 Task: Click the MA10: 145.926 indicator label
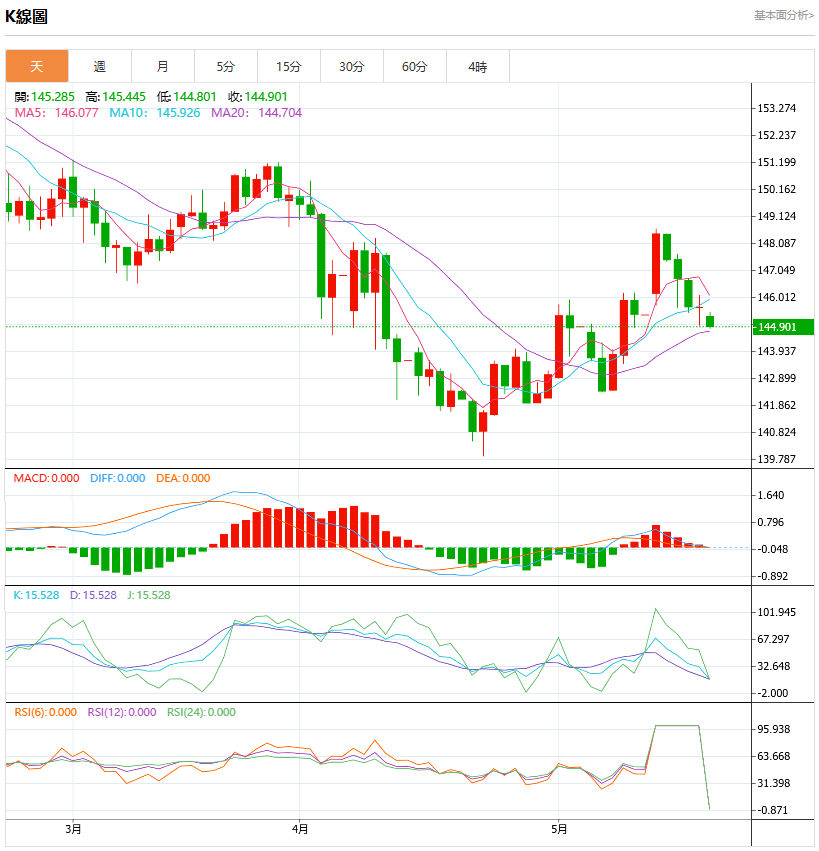[x=155, y=113]
